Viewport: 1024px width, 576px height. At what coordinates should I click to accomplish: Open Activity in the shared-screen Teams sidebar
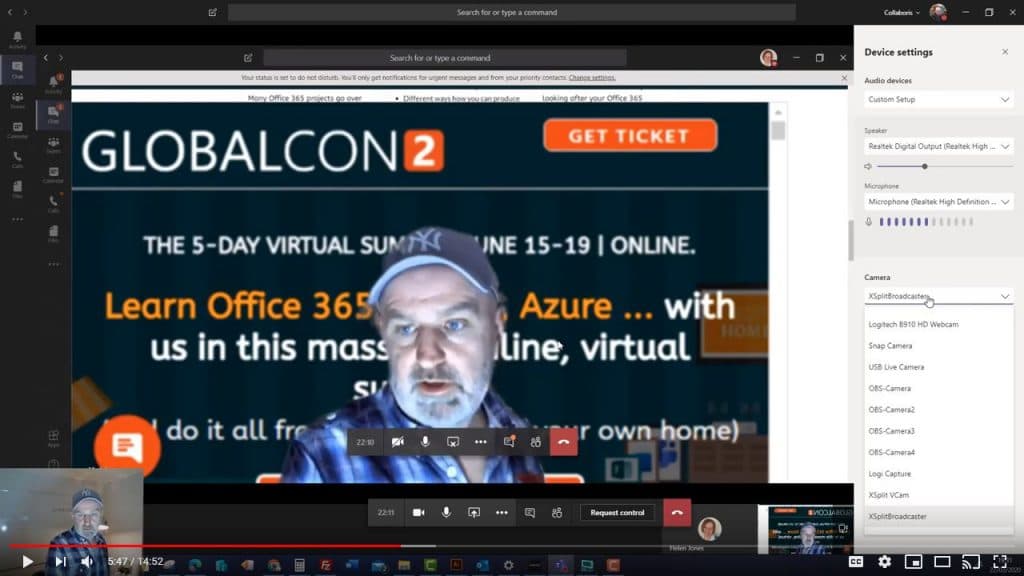[54, 84]
